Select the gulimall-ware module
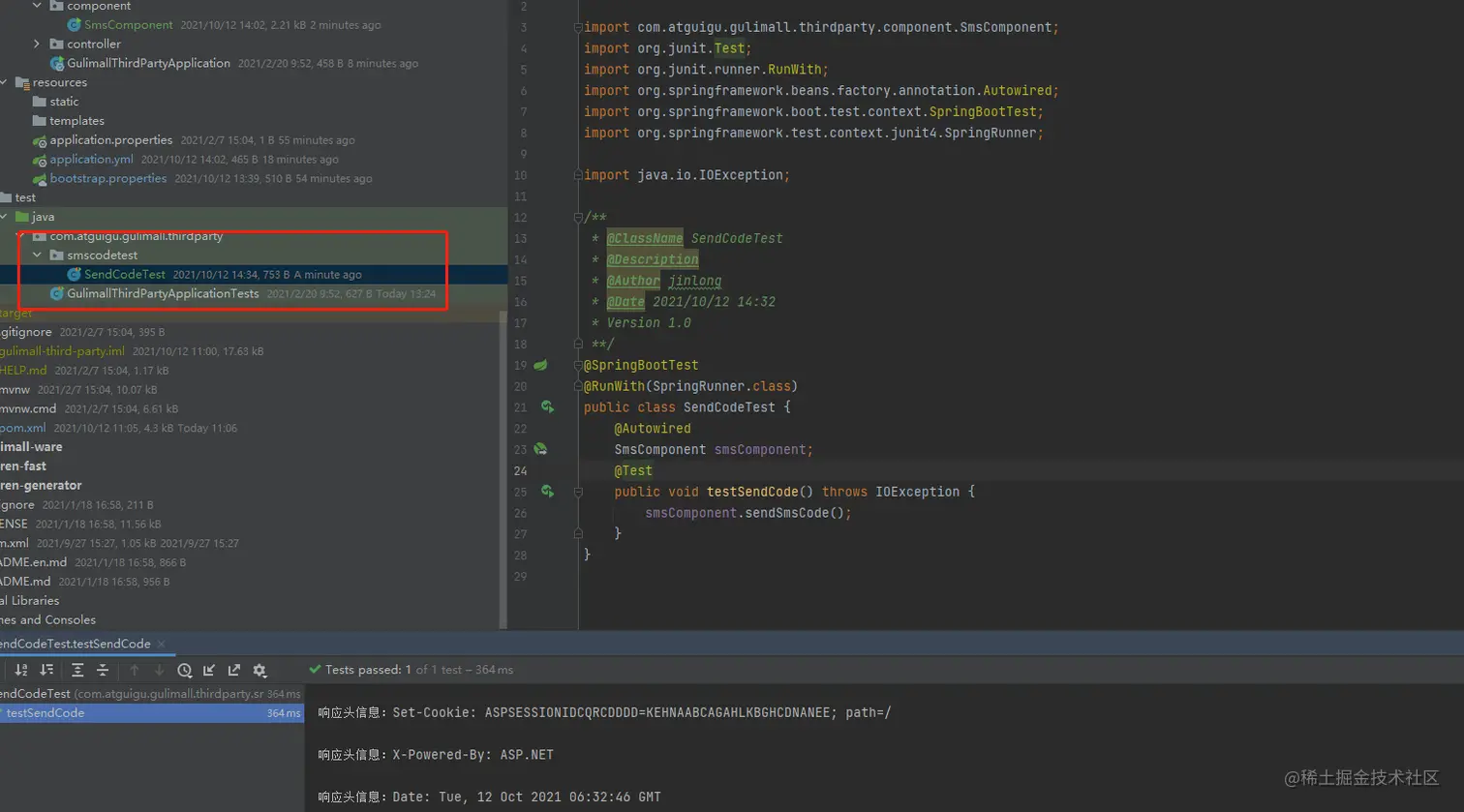 tap(31, 447)
